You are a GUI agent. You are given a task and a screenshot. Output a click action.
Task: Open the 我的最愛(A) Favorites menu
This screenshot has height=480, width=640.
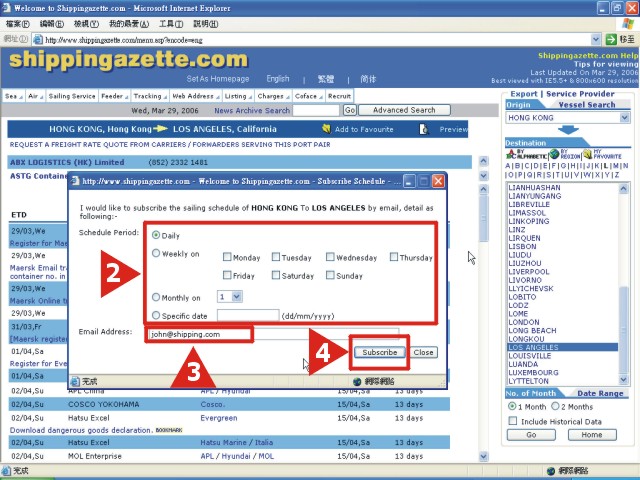[129, 24]
